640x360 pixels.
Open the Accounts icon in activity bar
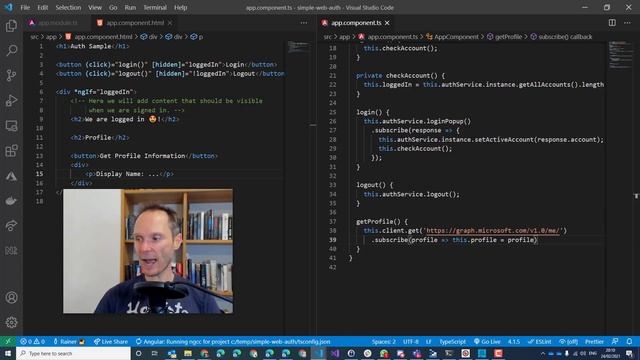coord(11,298)
